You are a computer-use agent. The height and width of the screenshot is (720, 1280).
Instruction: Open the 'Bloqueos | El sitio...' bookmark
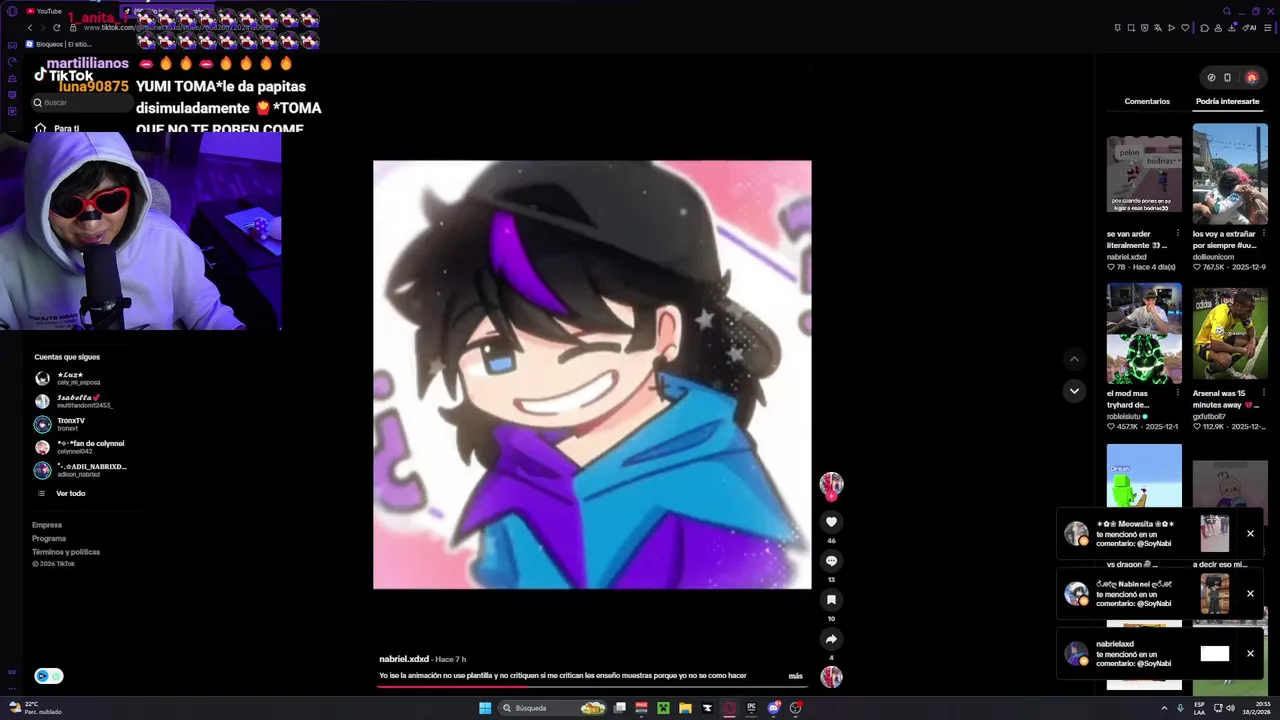click(59, 44)
